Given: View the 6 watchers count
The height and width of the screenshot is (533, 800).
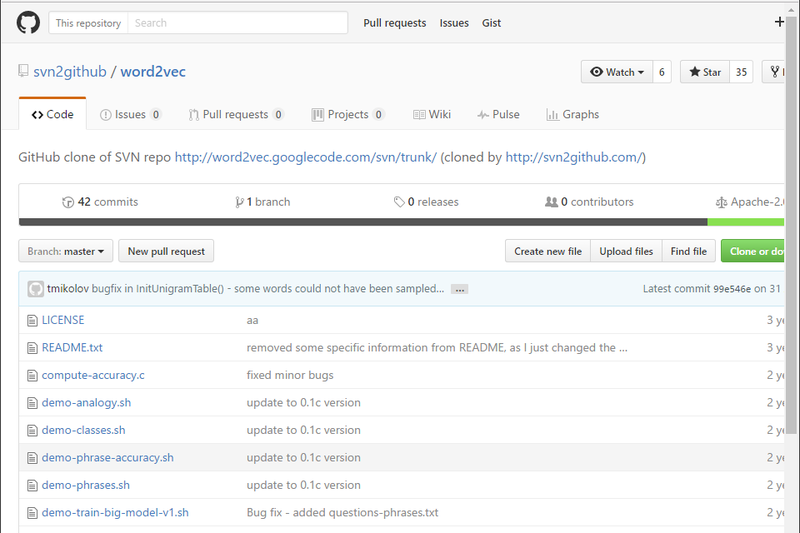Looking at the screenshot, I should [x=662, y=72].
